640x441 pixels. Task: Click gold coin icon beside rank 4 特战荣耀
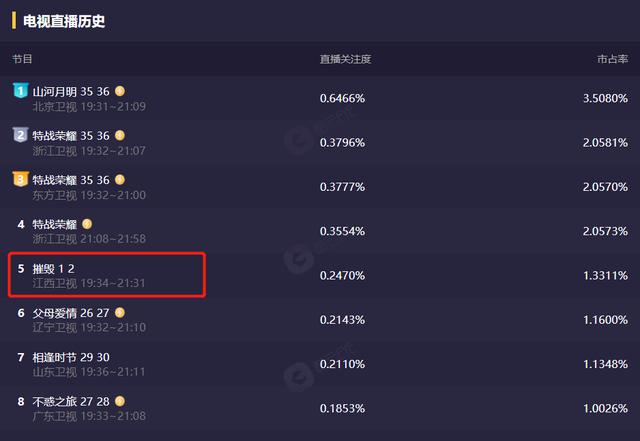click(87, 224)
